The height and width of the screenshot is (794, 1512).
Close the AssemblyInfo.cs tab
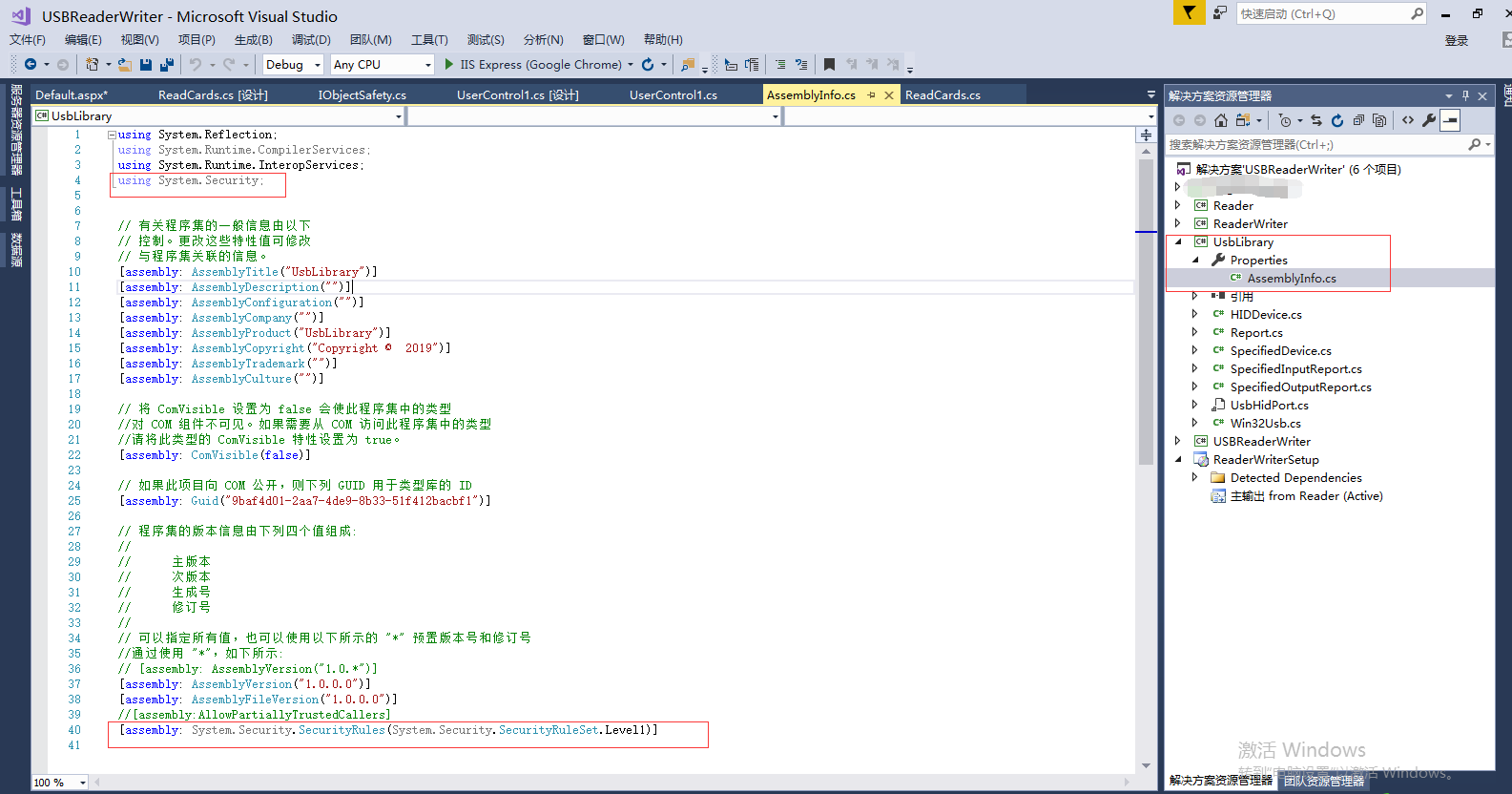coord(889,95)
